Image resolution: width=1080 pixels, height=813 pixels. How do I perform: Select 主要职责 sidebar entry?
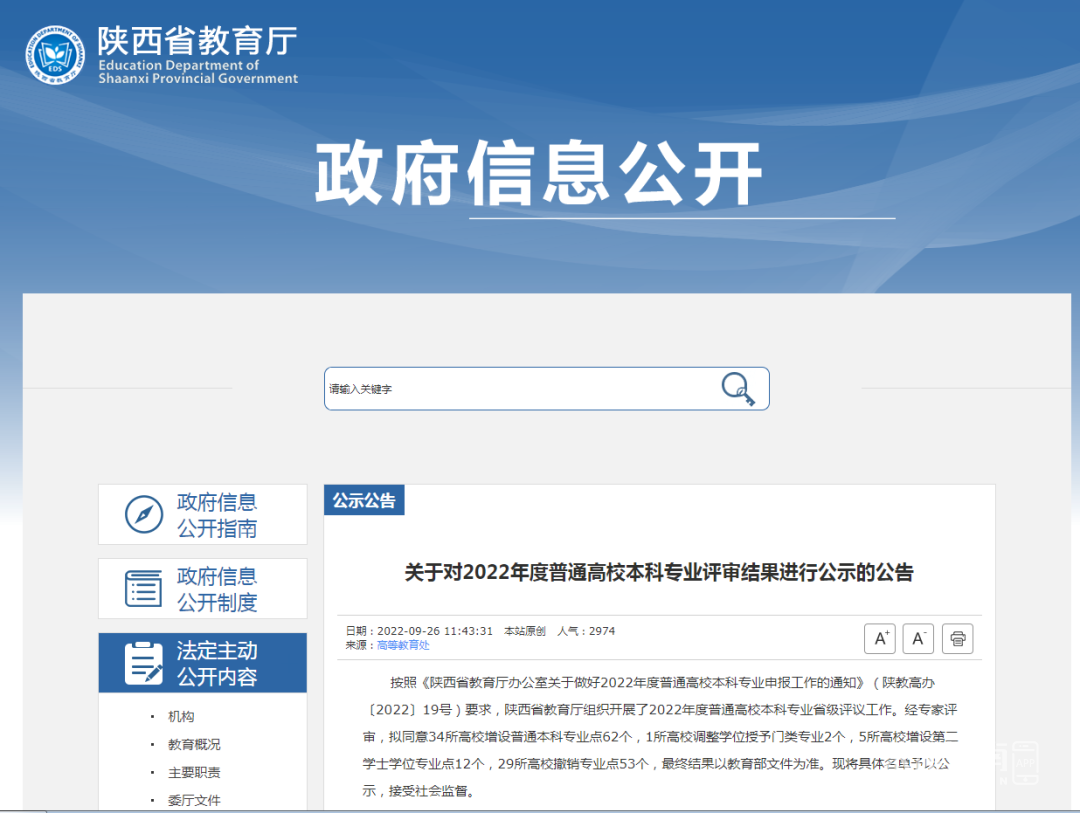[x=194, y=773]
